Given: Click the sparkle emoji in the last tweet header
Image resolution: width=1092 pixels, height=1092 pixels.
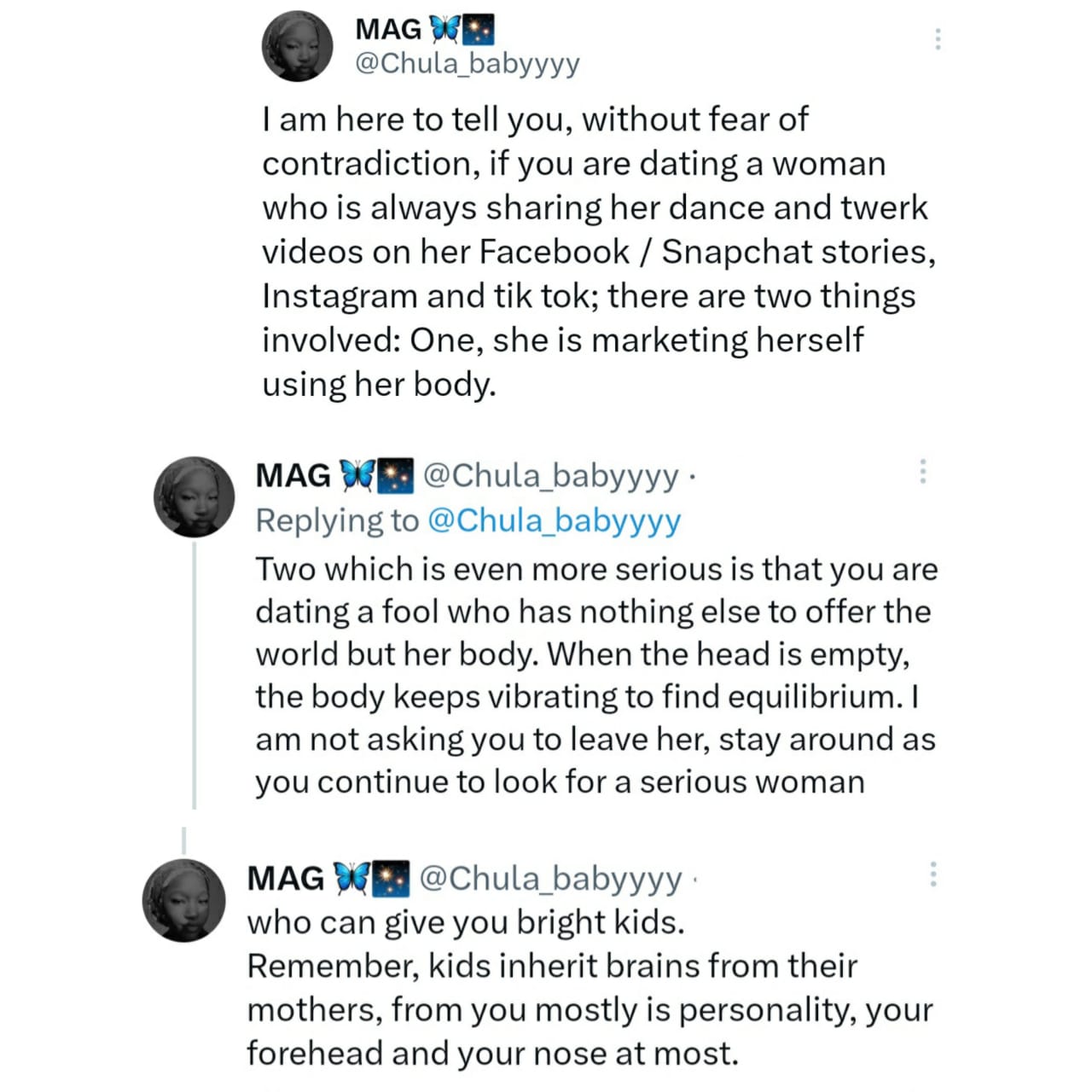Looking at the screenshot, I should pyautogui.click(x=392, y=877).
